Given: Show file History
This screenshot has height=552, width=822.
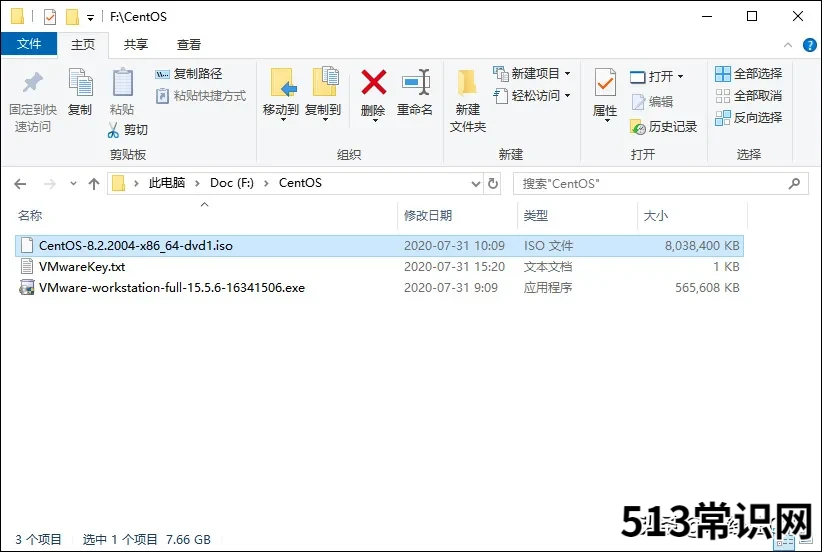Looking at the screenshot, I should [664, 126].
